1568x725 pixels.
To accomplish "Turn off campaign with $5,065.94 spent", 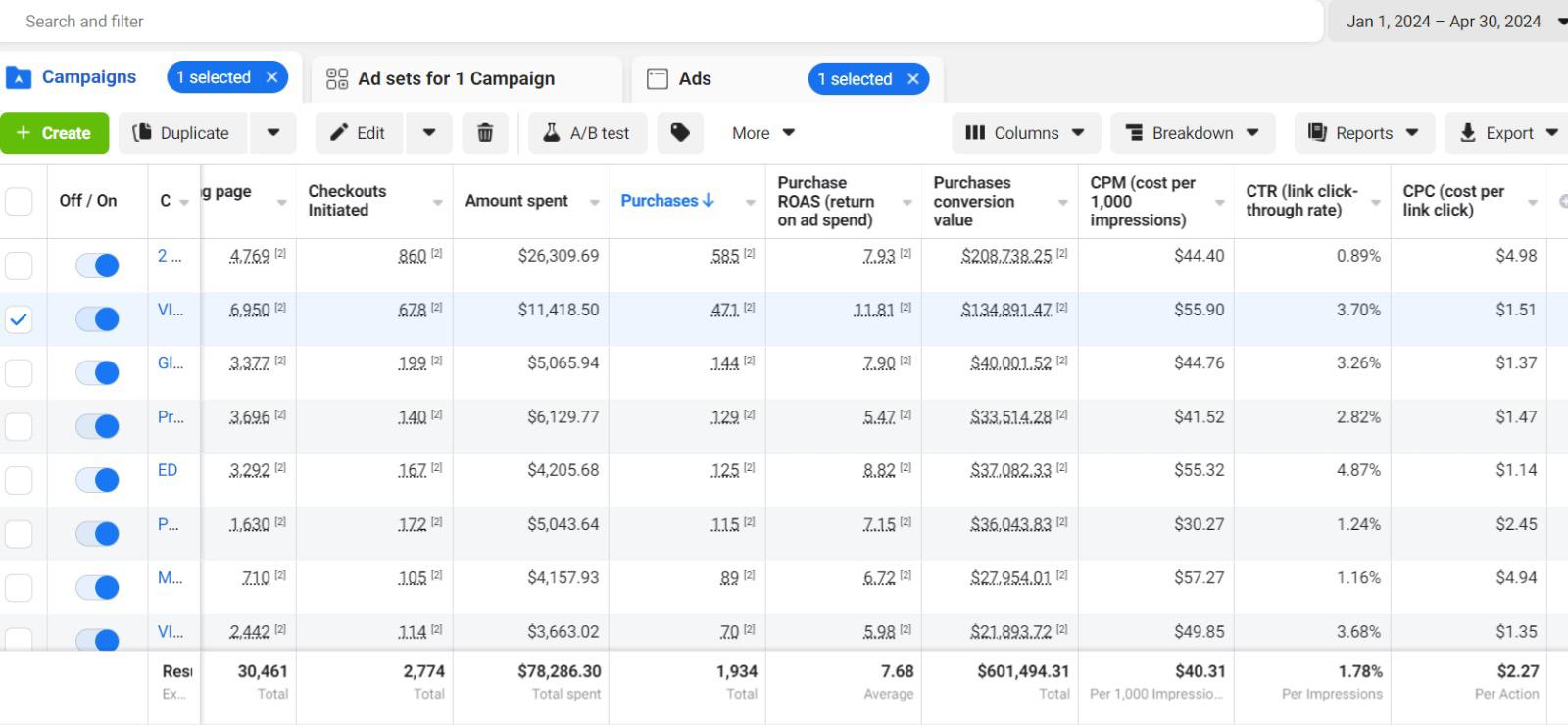I will click(x=97, y=373).
